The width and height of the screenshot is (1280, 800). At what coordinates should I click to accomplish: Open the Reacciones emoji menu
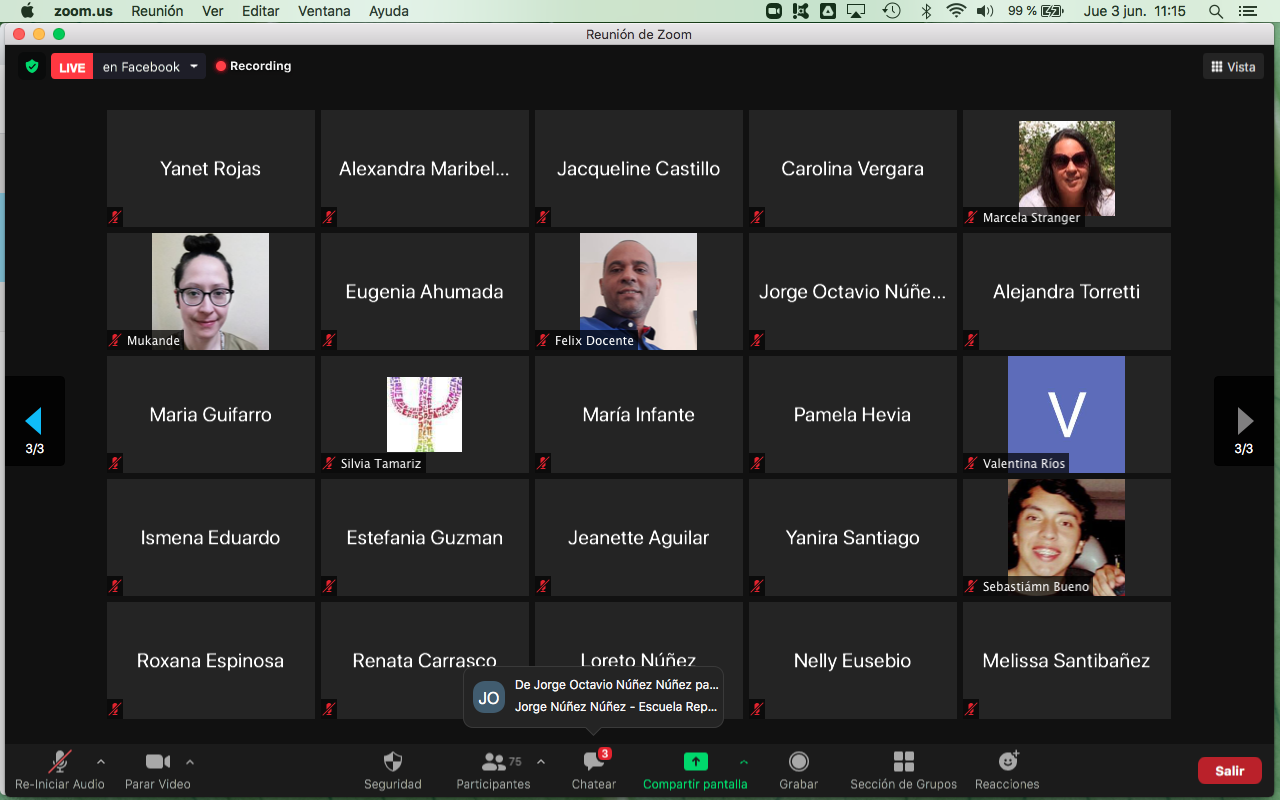(1007, 762)
